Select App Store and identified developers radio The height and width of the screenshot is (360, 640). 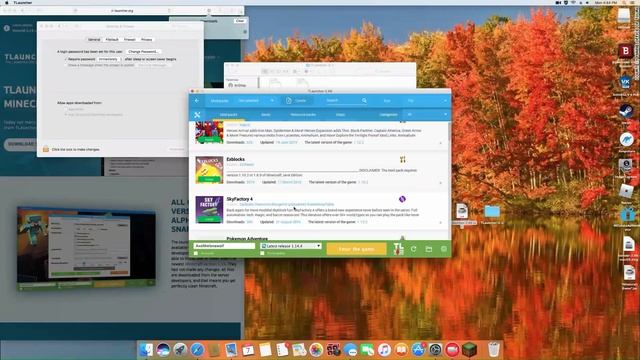66,115
